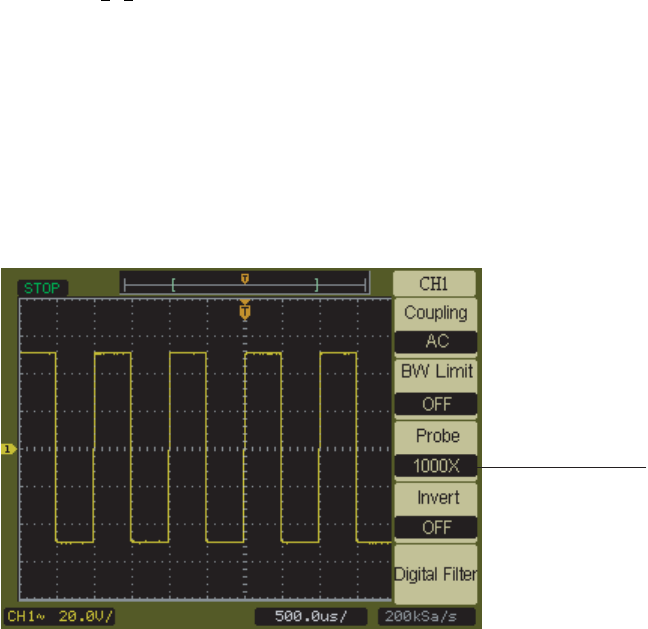Click the T marker inside the memory bar
The image size is (648, 629).
[245, 277]
